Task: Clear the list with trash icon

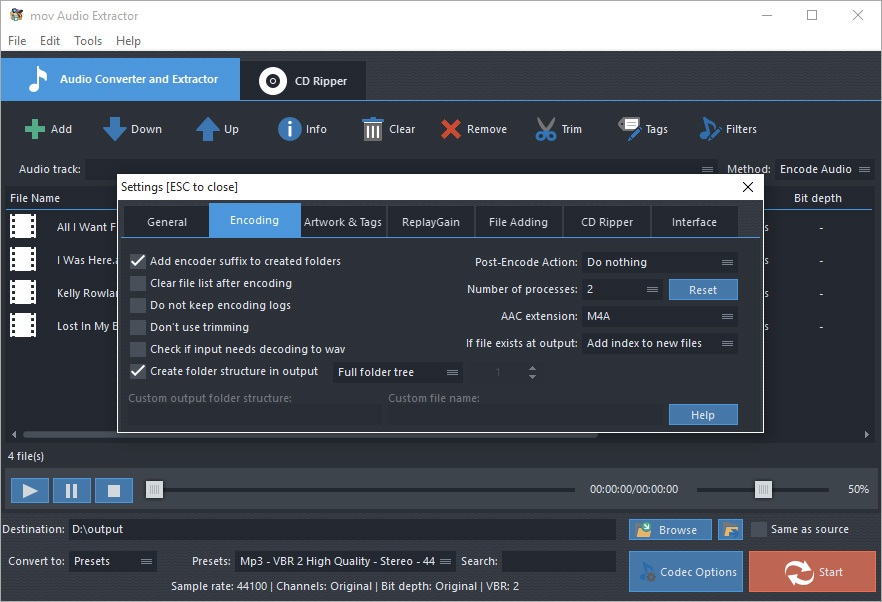Action: (372, 129)
